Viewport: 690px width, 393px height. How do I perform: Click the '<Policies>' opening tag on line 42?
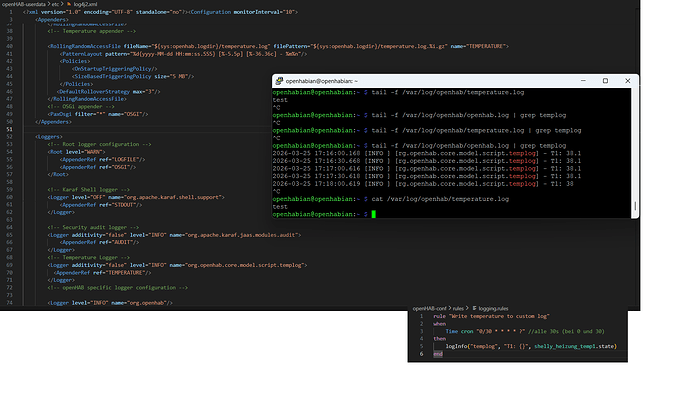coord(75,61)
